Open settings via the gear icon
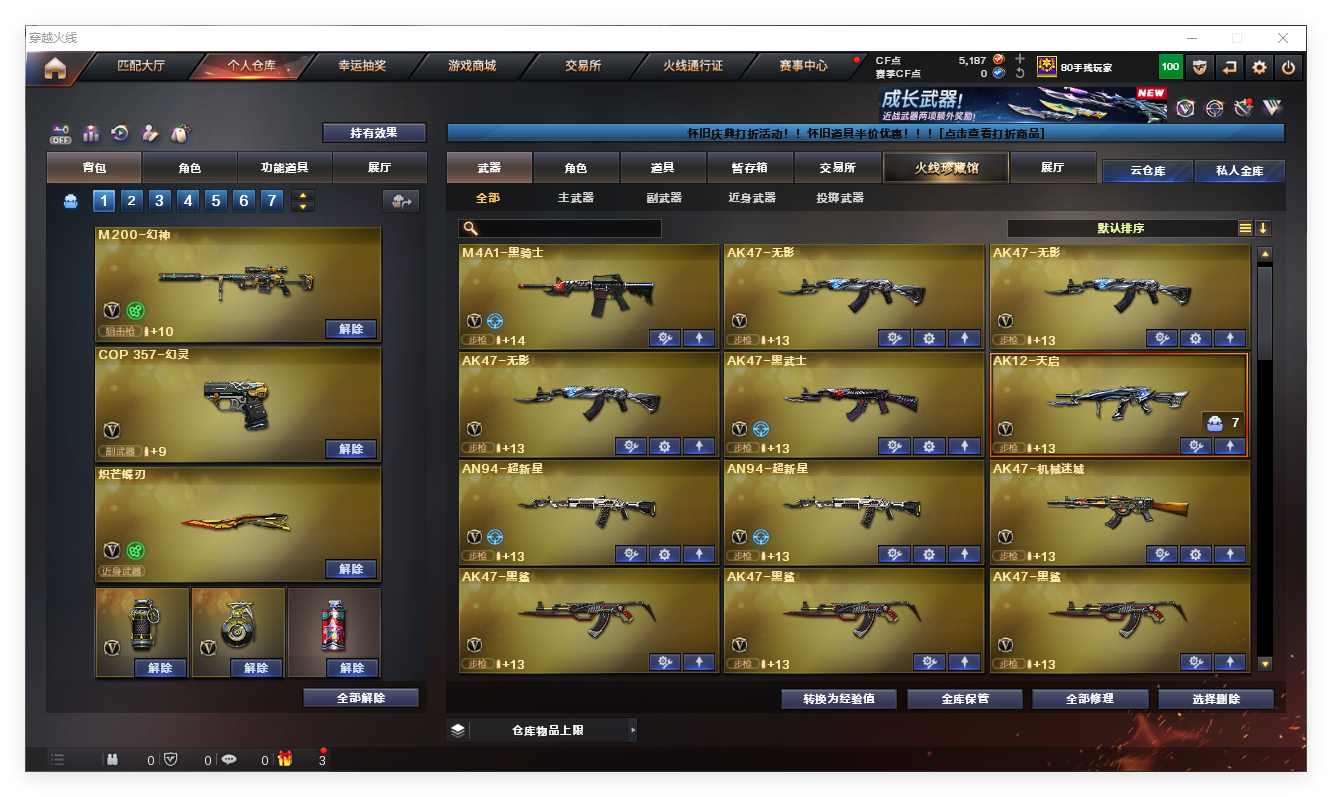Screen dimensions: 1332x797 coord(1259,67)
